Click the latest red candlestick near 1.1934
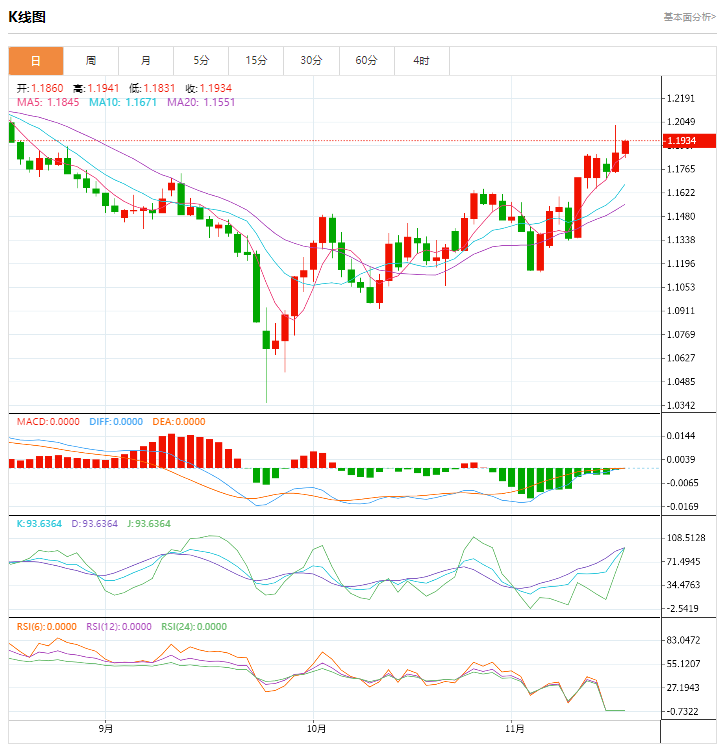This screenshot has height=748, width=718. pos(625,147)
